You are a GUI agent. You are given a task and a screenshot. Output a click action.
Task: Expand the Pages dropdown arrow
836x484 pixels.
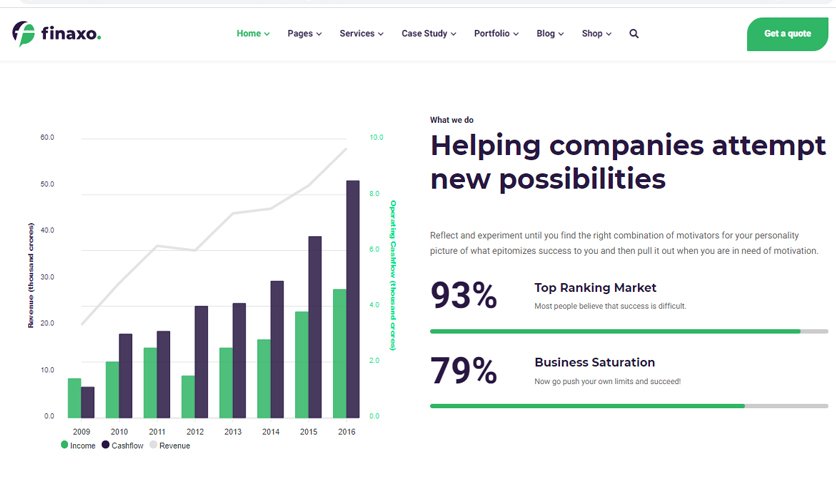(319, 34)
